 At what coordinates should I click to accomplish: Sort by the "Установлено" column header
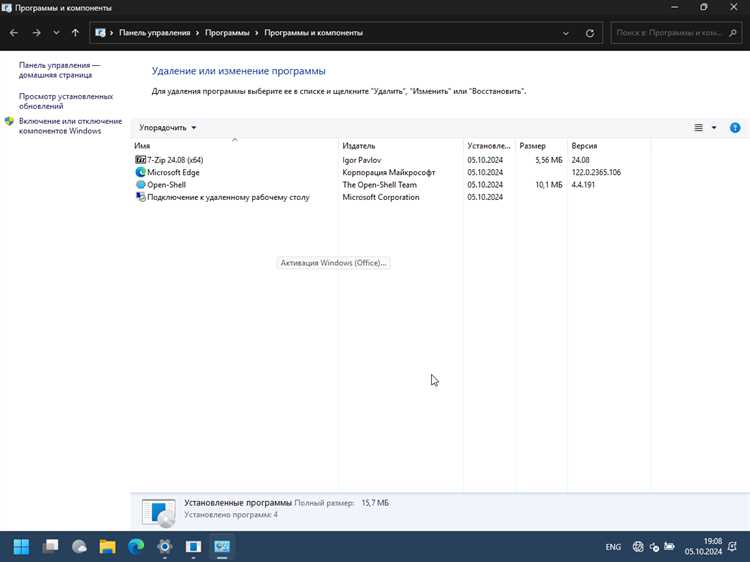coord(489,146)
